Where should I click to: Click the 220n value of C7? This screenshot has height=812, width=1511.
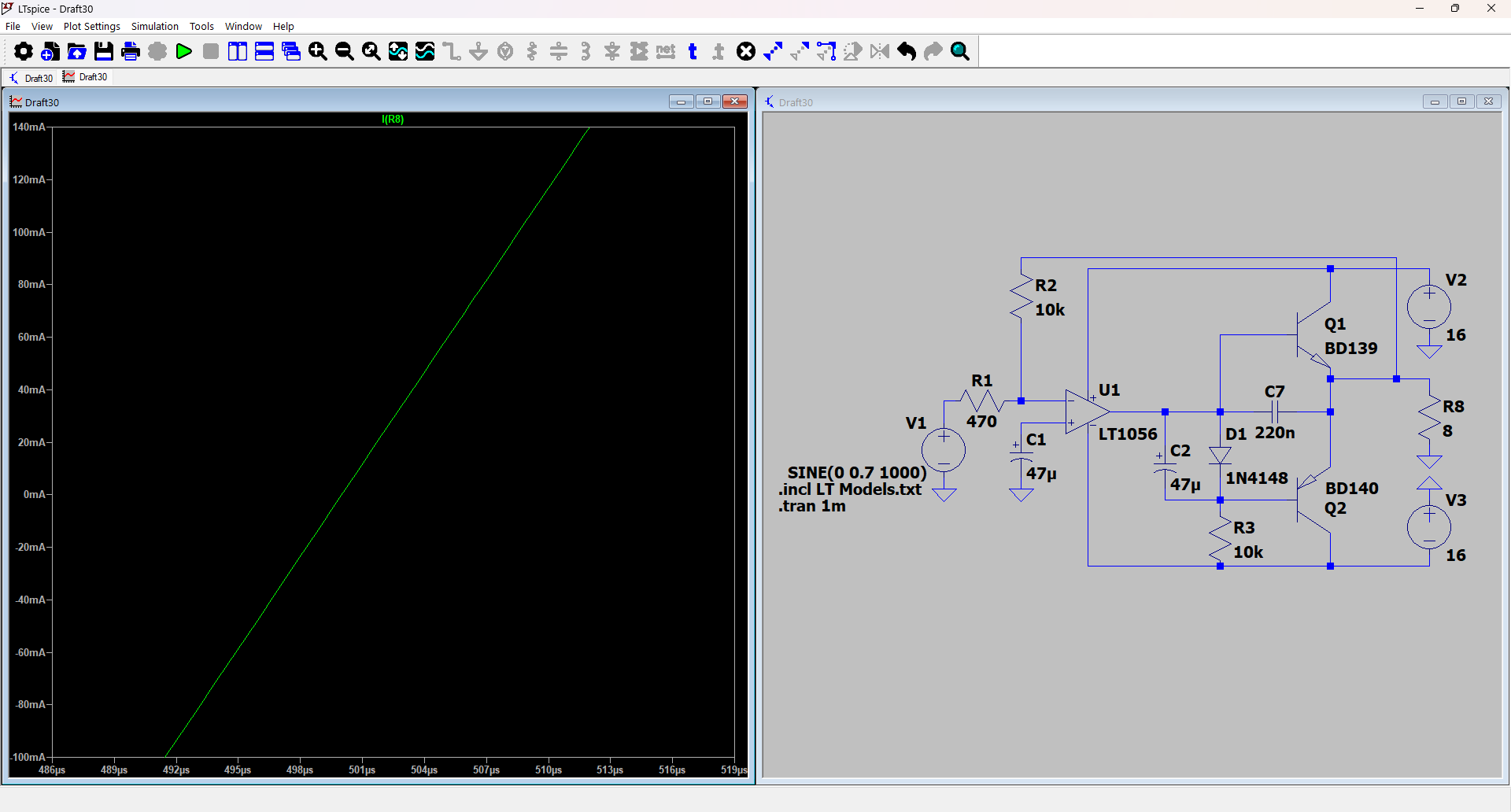(1275, 433)
